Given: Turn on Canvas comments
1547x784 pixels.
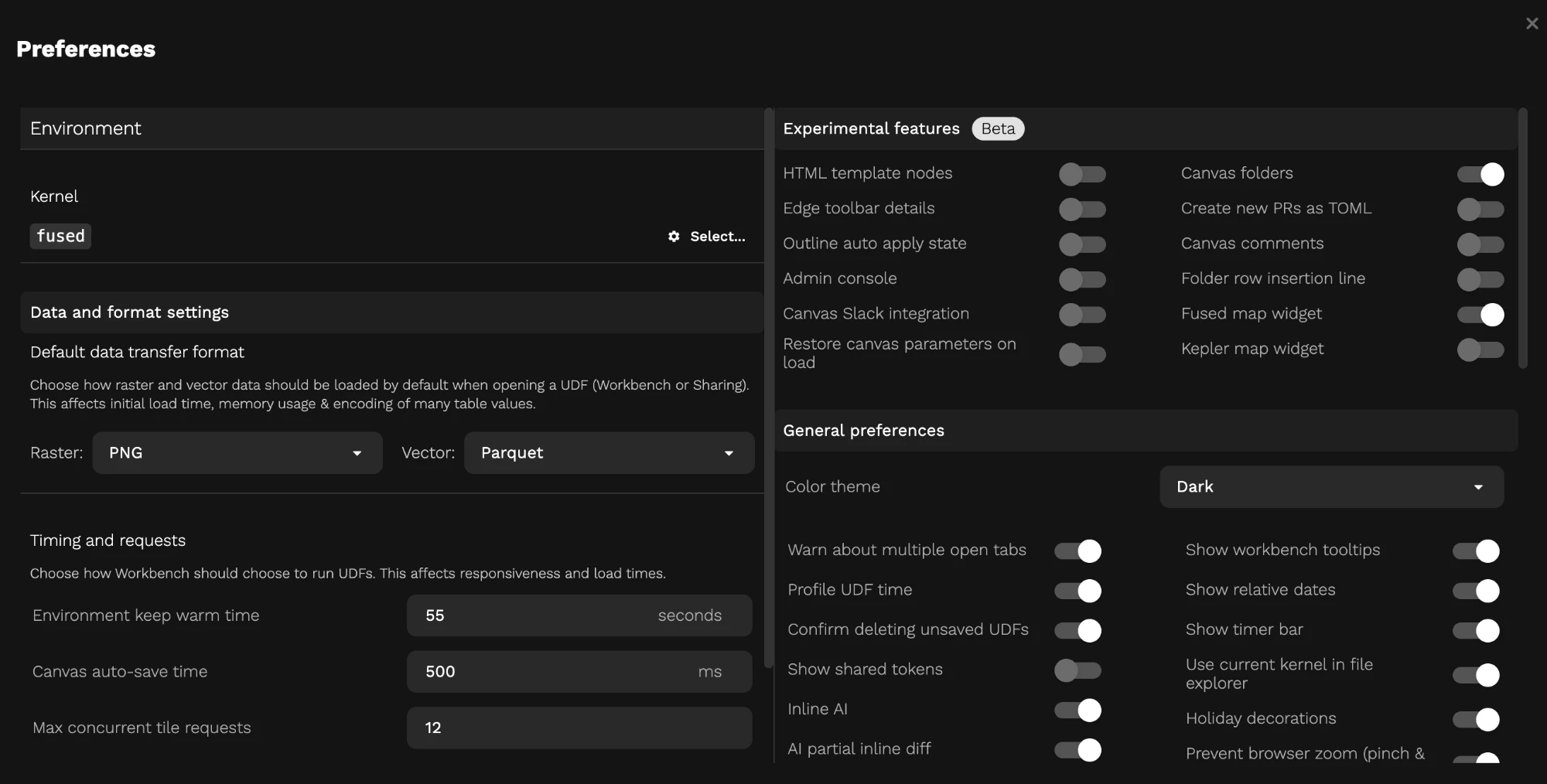Looking at the screenshot, I should [1480, 244].
